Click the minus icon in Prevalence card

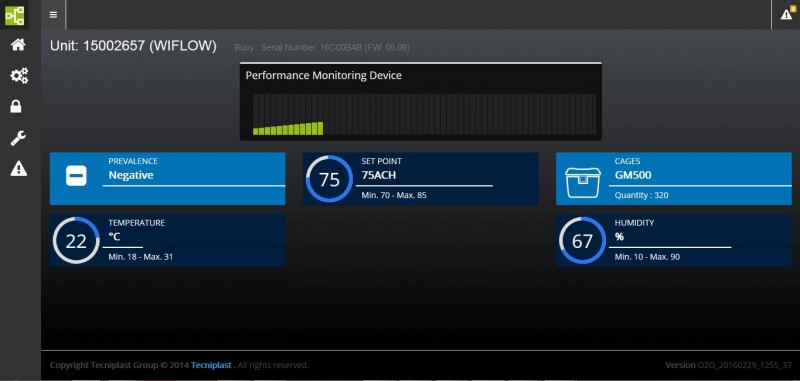pos(77,176)
